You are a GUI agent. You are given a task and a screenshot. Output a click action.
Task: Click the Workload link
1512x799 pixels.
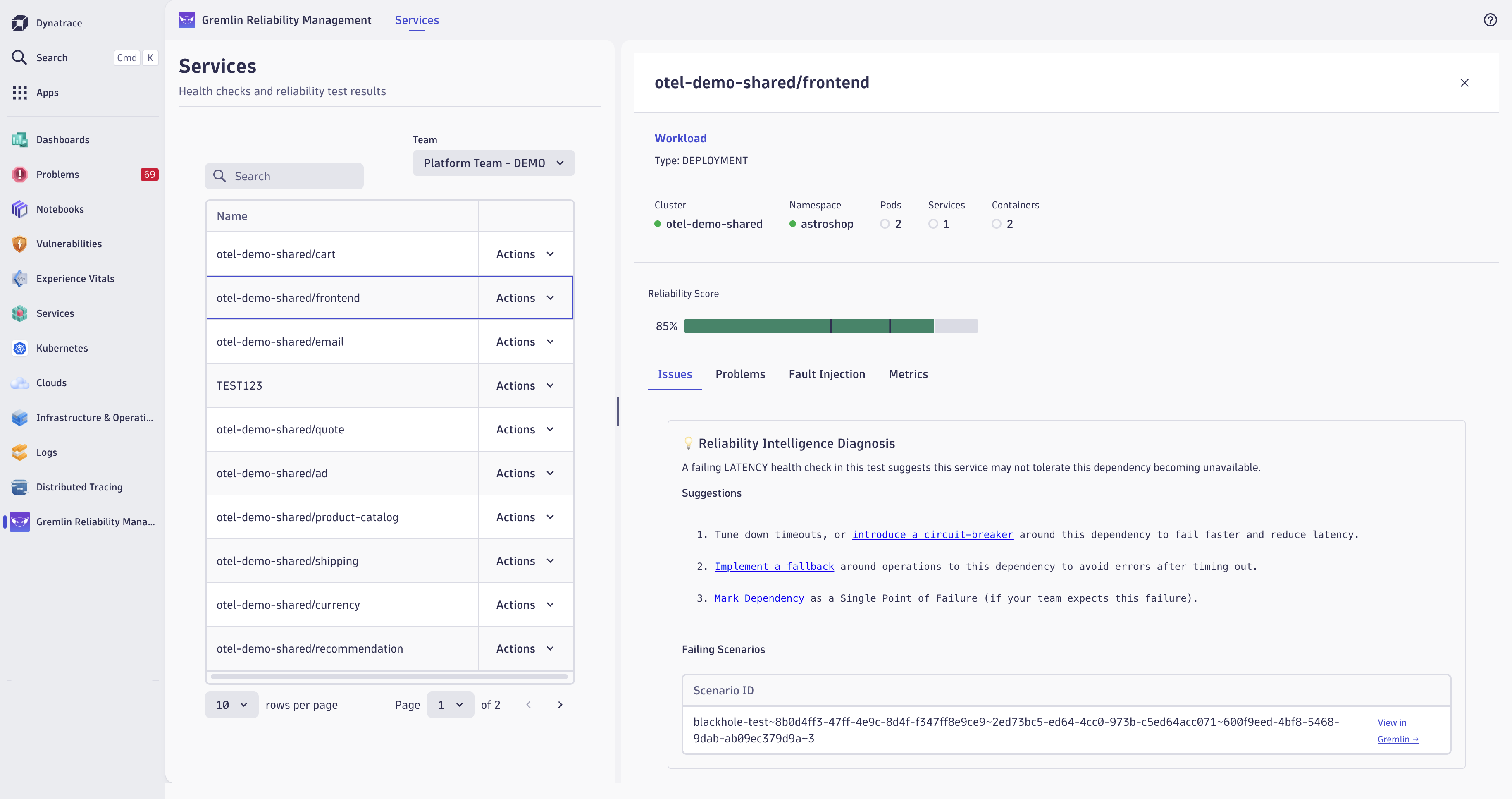click(x=680, y=138)
